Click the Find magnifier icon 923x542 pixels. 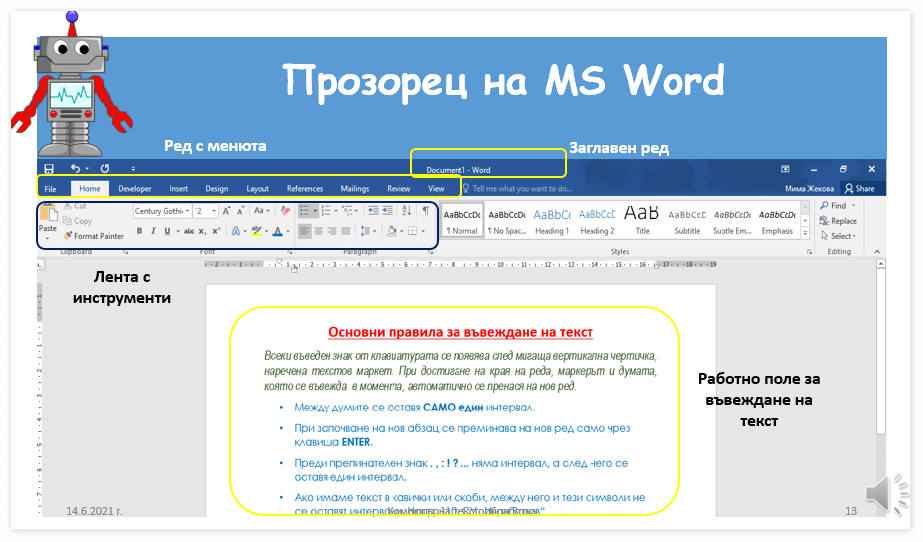pyautogui.click(x=824, y=205)
